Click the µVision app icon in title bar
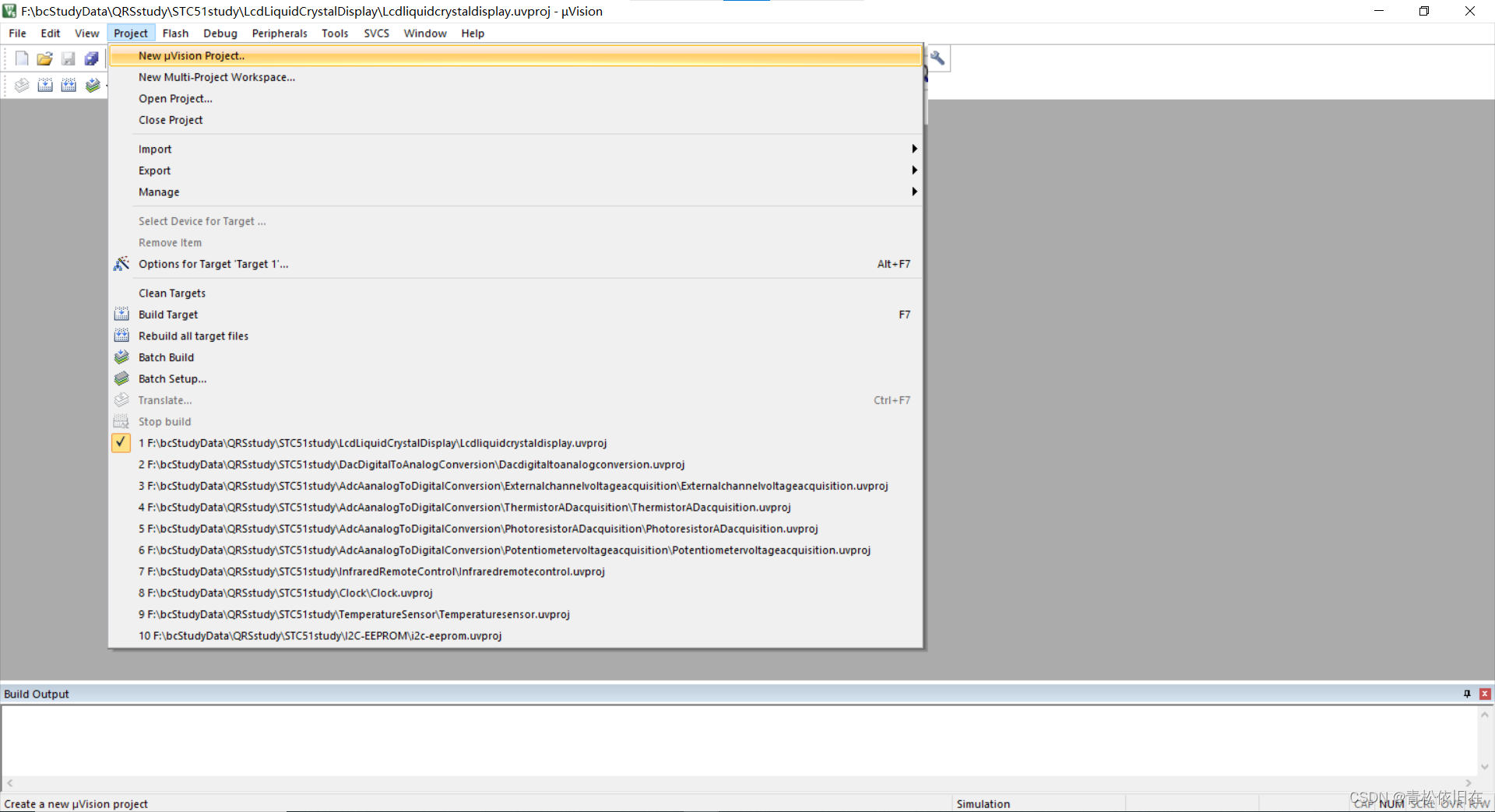1495x812 pixels. 9,11
